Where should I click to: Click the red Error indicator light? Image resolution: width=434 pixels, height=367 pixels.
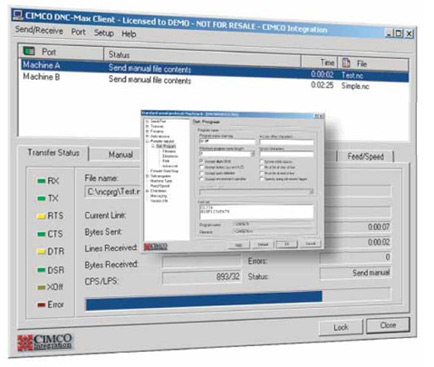coord(41,305)
